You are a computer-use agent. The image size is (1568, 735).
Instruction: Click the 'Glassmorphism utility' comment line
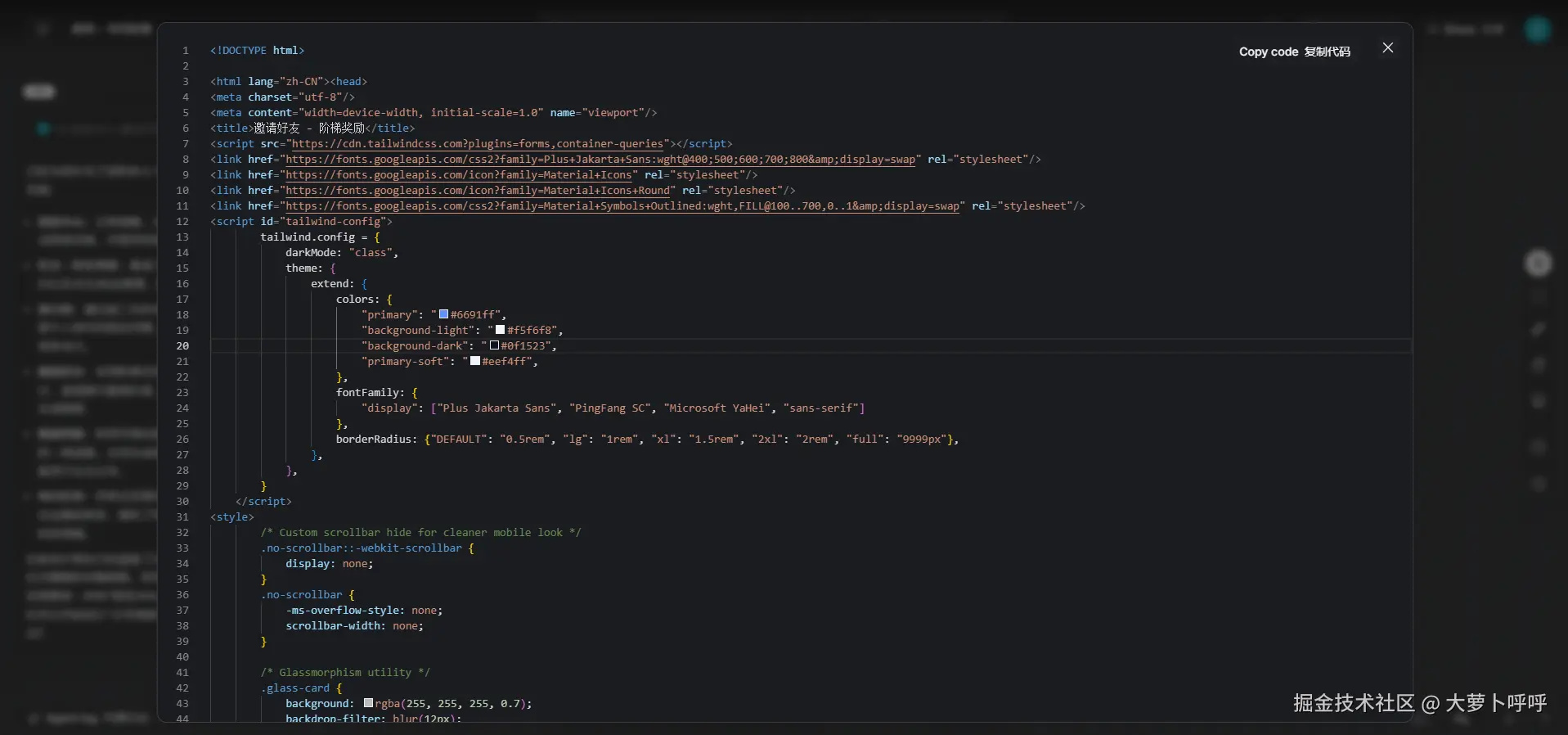[x=345, y=673]
